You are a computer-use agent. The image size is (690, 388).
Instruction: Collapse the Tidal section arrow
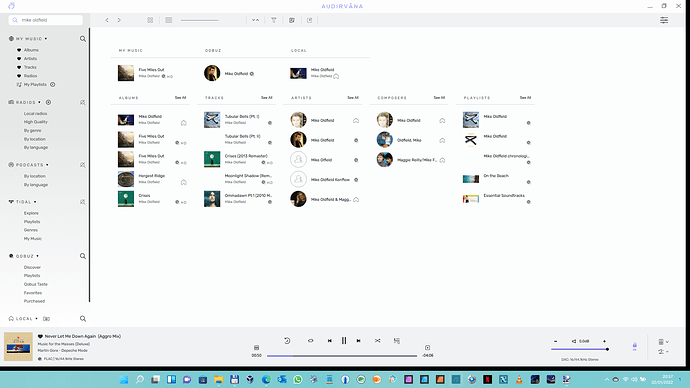click(35, 202)
